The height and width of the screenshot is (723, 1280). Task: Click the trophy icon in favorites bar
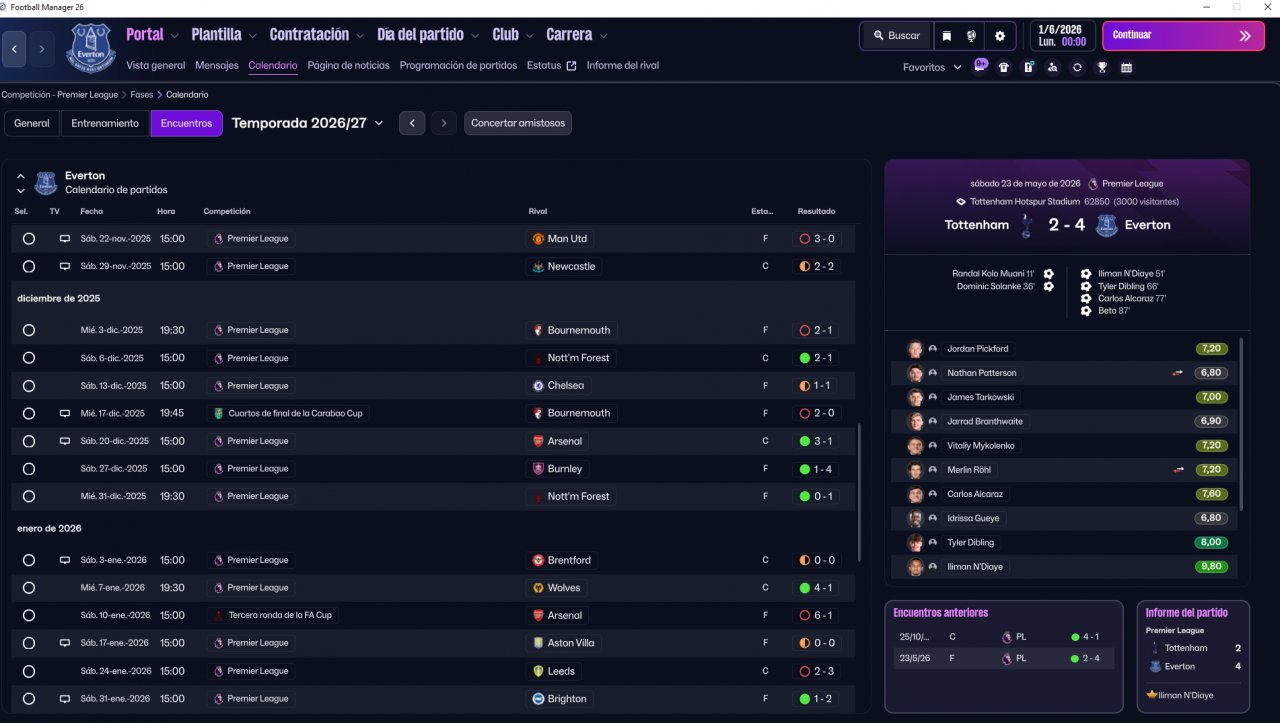(x=1102, y=68)
